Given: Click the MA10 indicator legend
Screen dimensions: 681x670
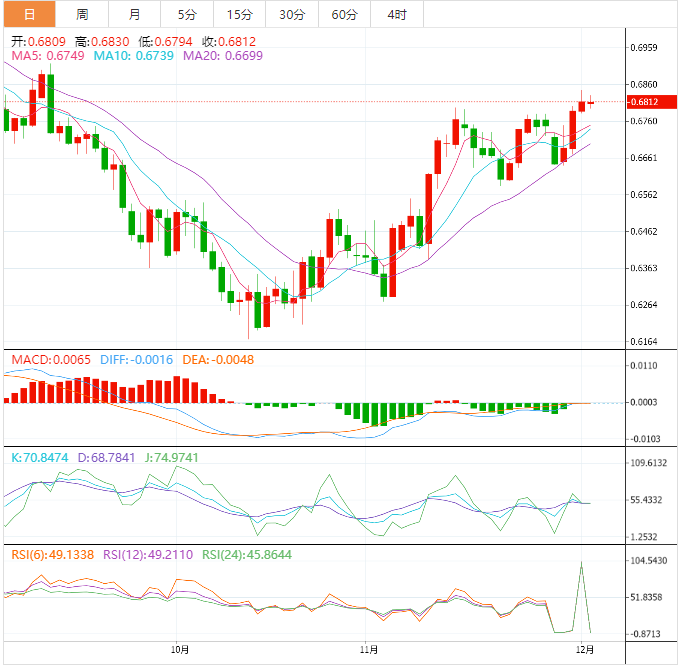Looking at the screenshot, I should (134, 56).
